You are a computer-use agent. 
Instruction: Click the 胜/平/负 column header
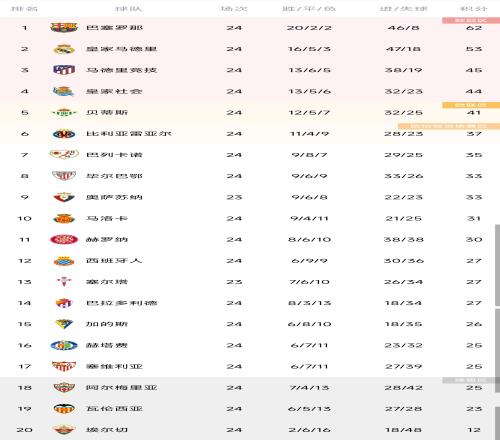point(309,8)
